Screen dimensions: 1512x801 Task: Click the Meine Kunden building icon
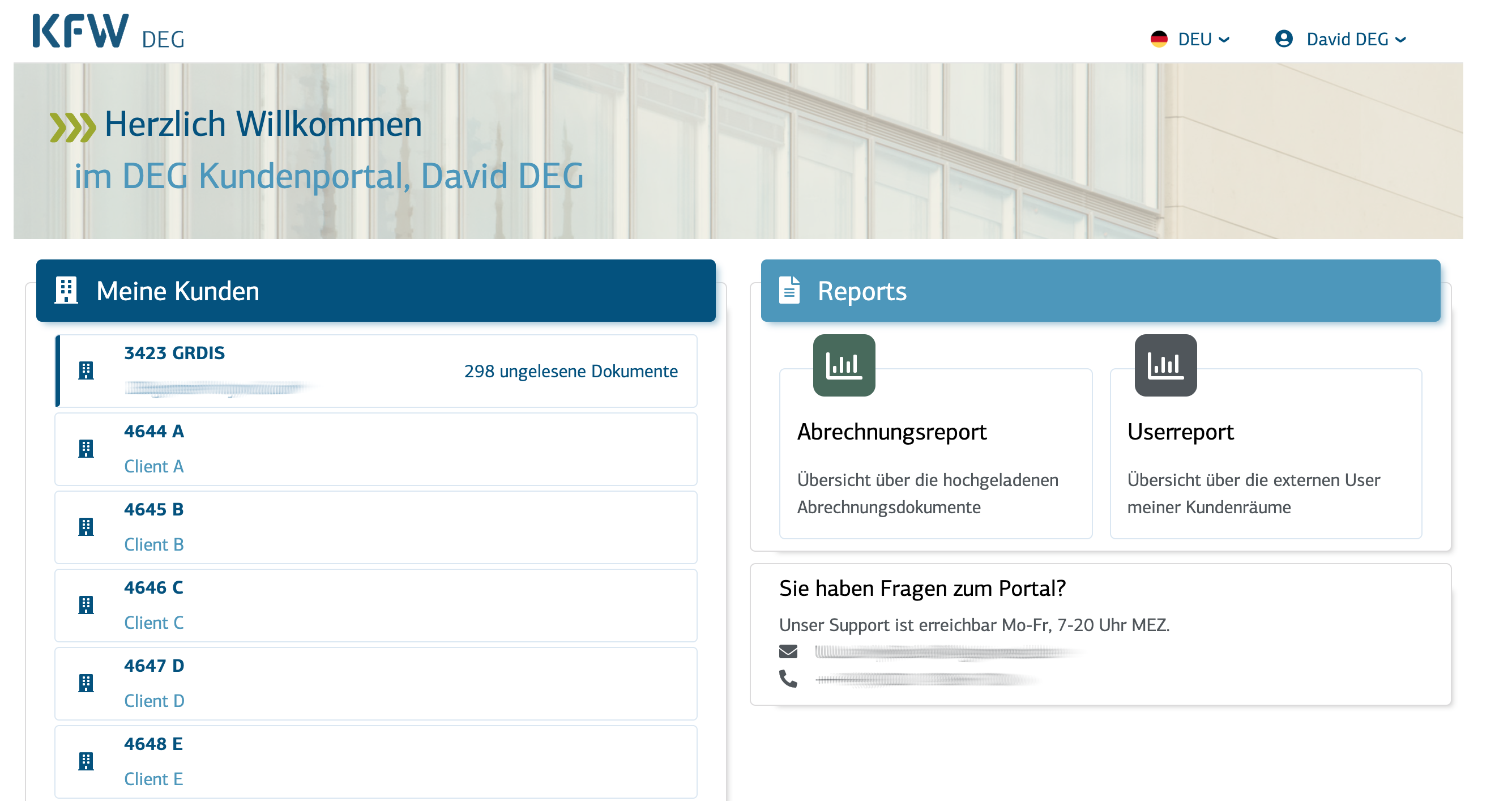click(x=66, y=291)
